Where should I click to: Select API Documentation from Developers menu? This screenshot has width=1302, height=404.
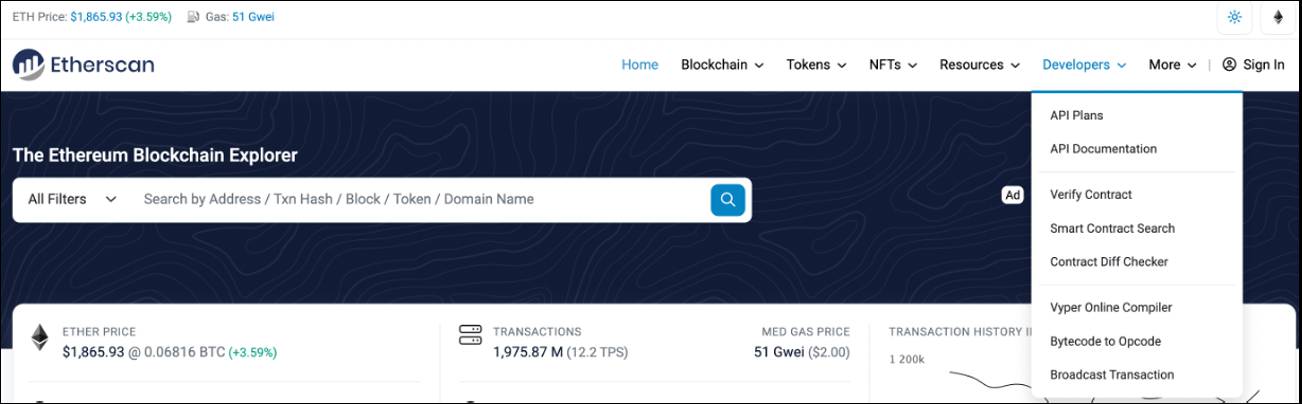[1103, 149]
